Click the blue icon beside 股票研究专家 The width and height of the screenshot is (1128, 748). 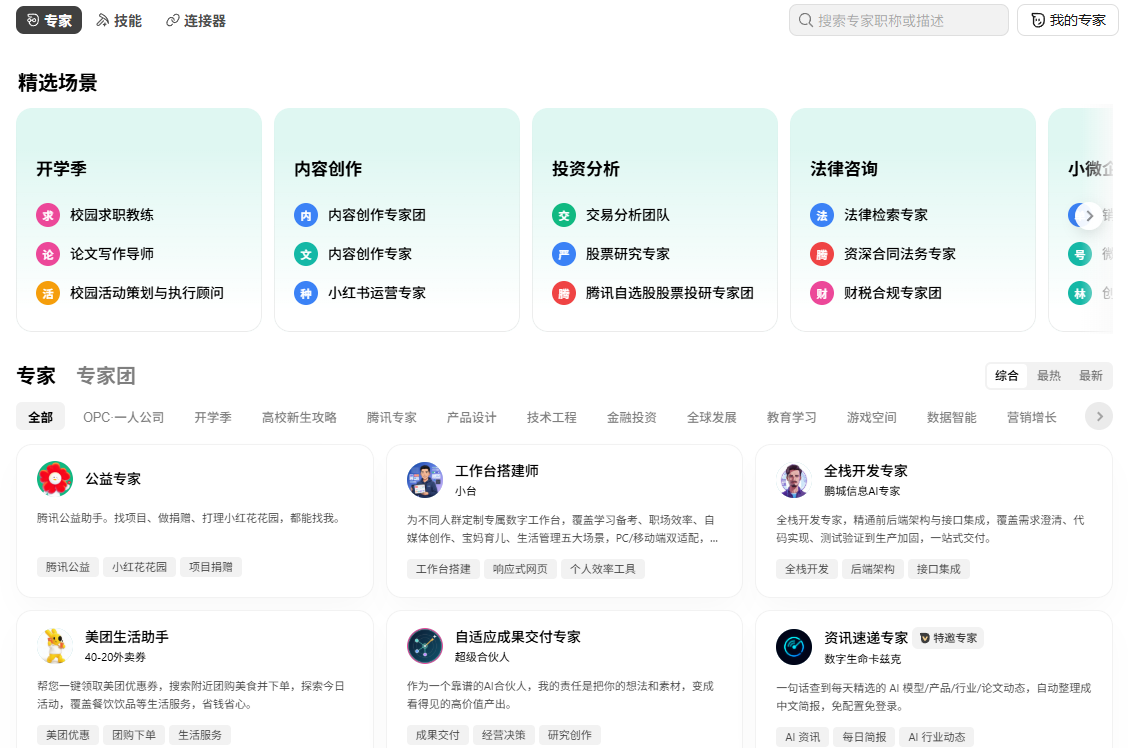point(564,254)
